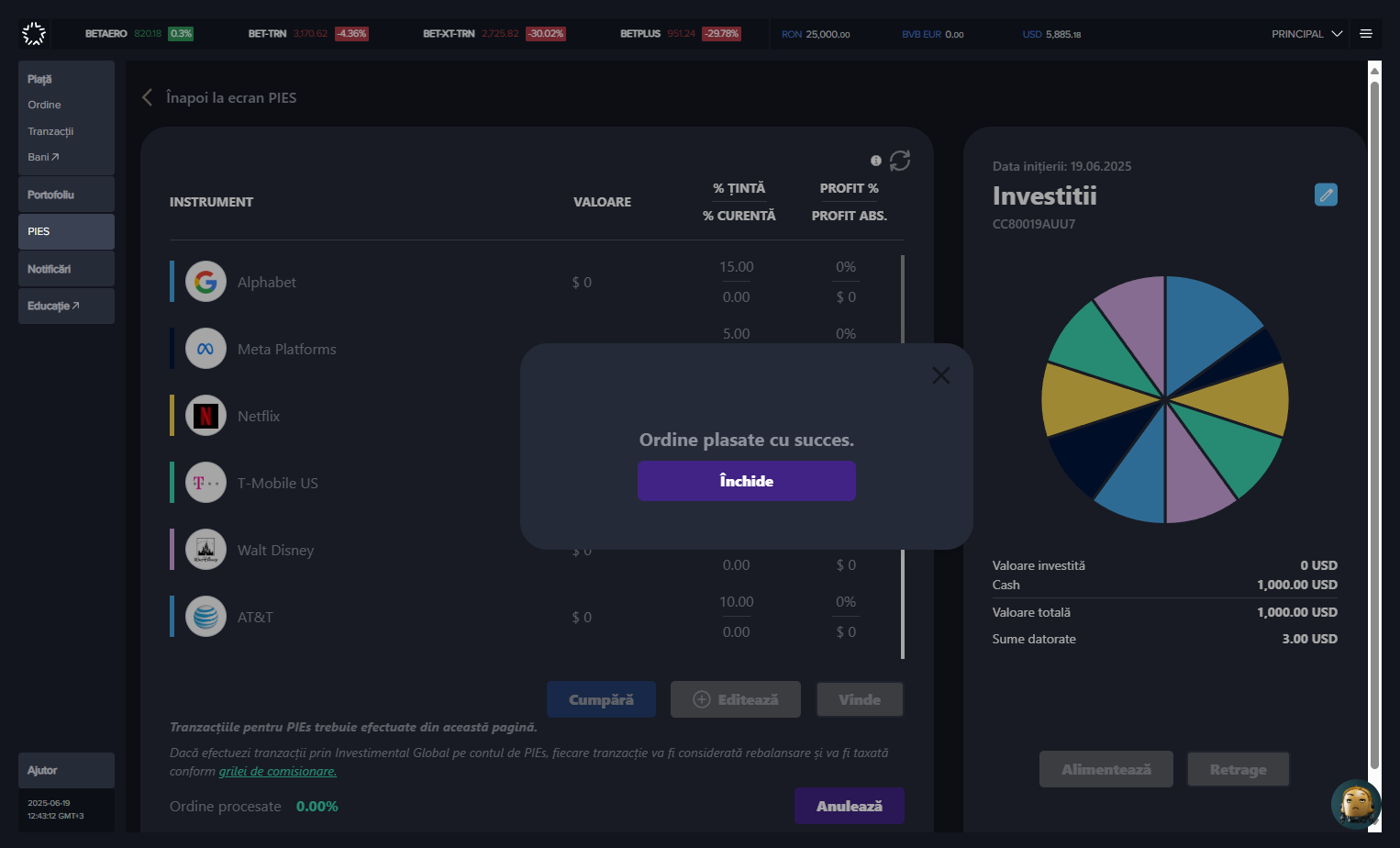Open Bani external link in sidebar
This screenshot has height=848, width=1400.
point(43,157)
